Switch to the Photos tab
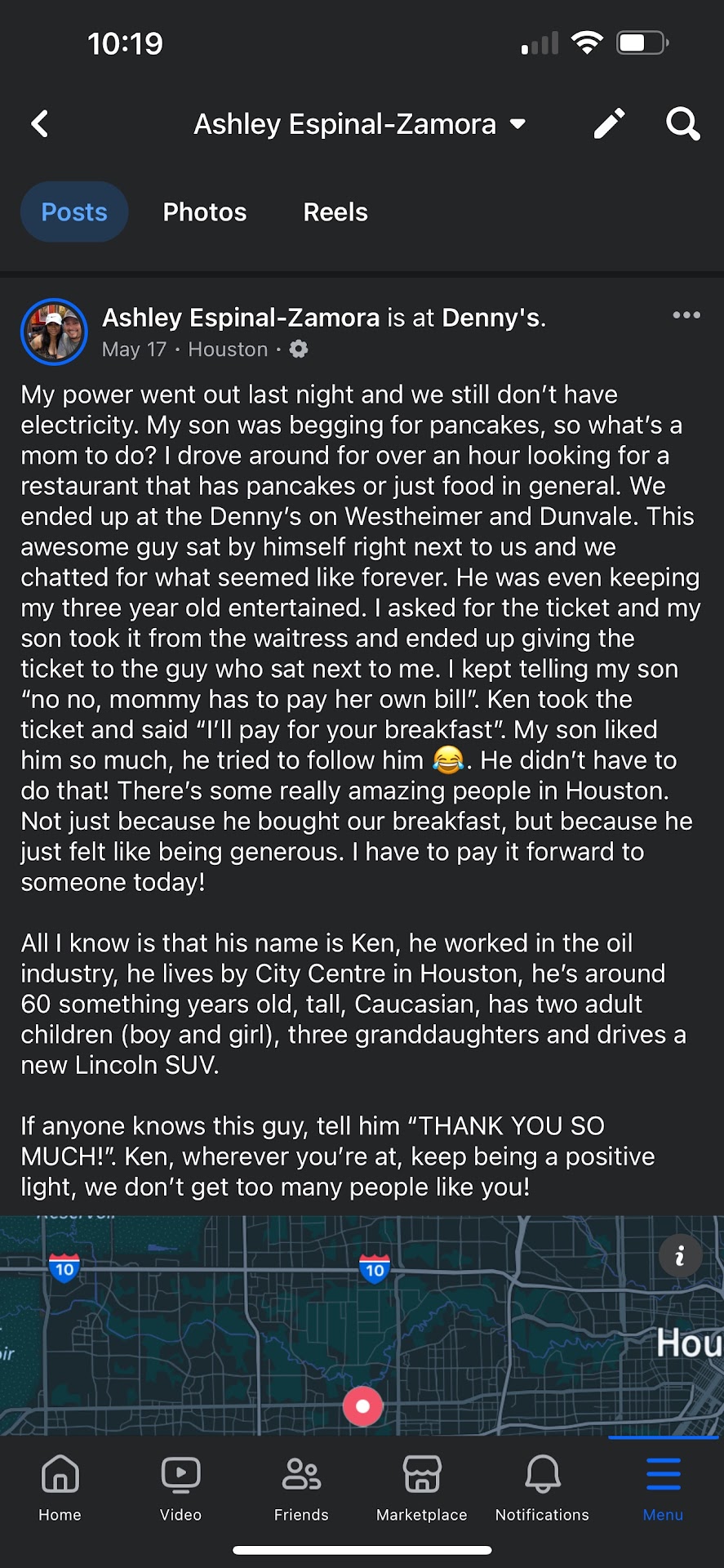The image size is (724, 1568). tap(204, 212)
